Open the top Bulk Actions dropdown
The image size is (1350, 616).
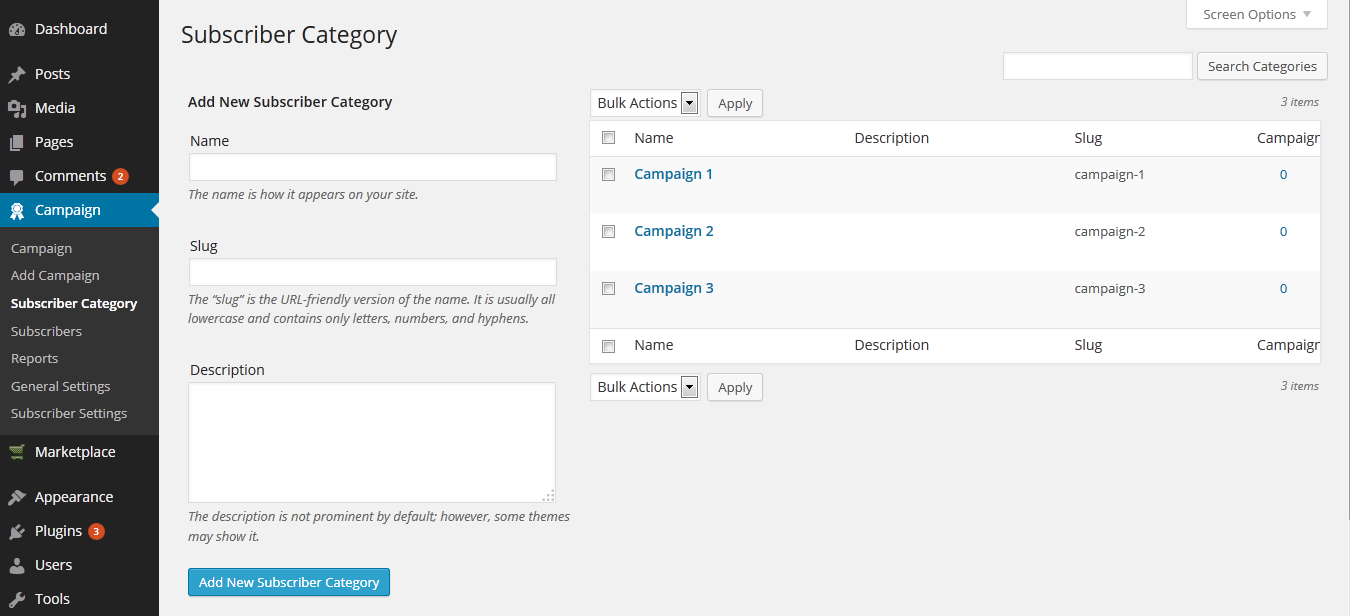coord(644,102)
